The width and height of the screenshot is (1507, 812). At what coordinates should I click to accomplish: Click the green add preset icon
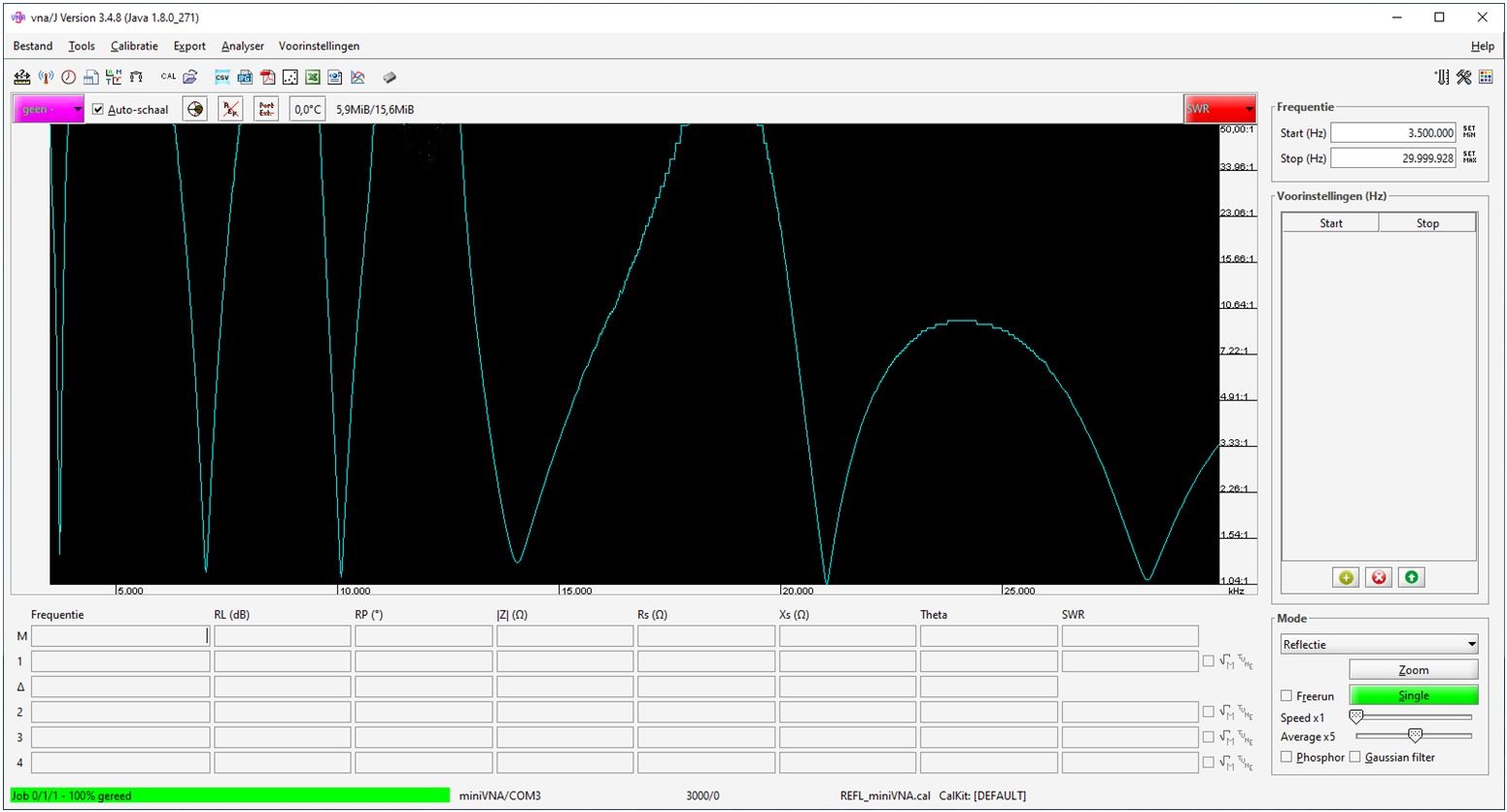[x=1346, y=578]
